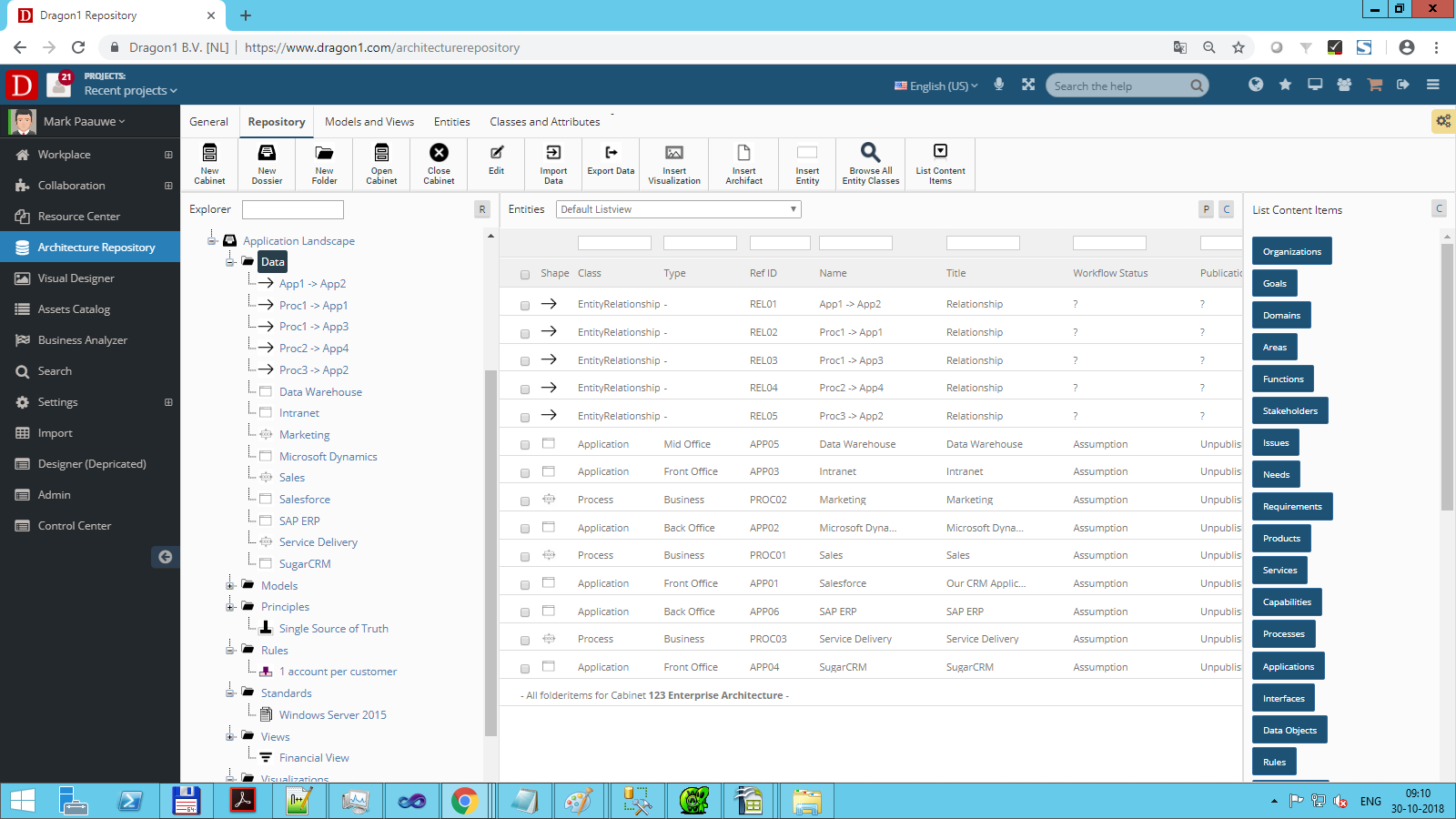The height and width of the screenshot is (819, 1456).
Task: Tick the checkbox for row APP02
Action: point(525,529)
